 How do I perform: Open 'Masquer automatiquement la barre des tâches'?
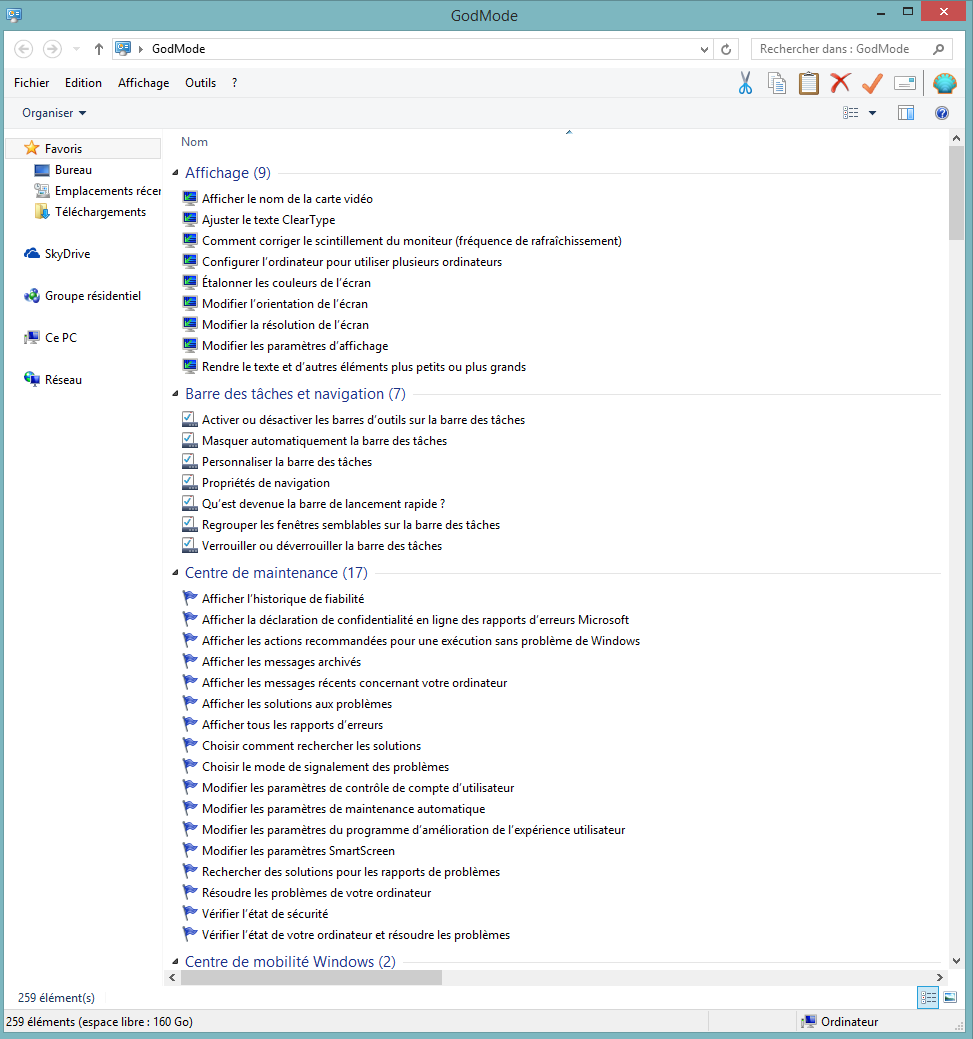324,441
